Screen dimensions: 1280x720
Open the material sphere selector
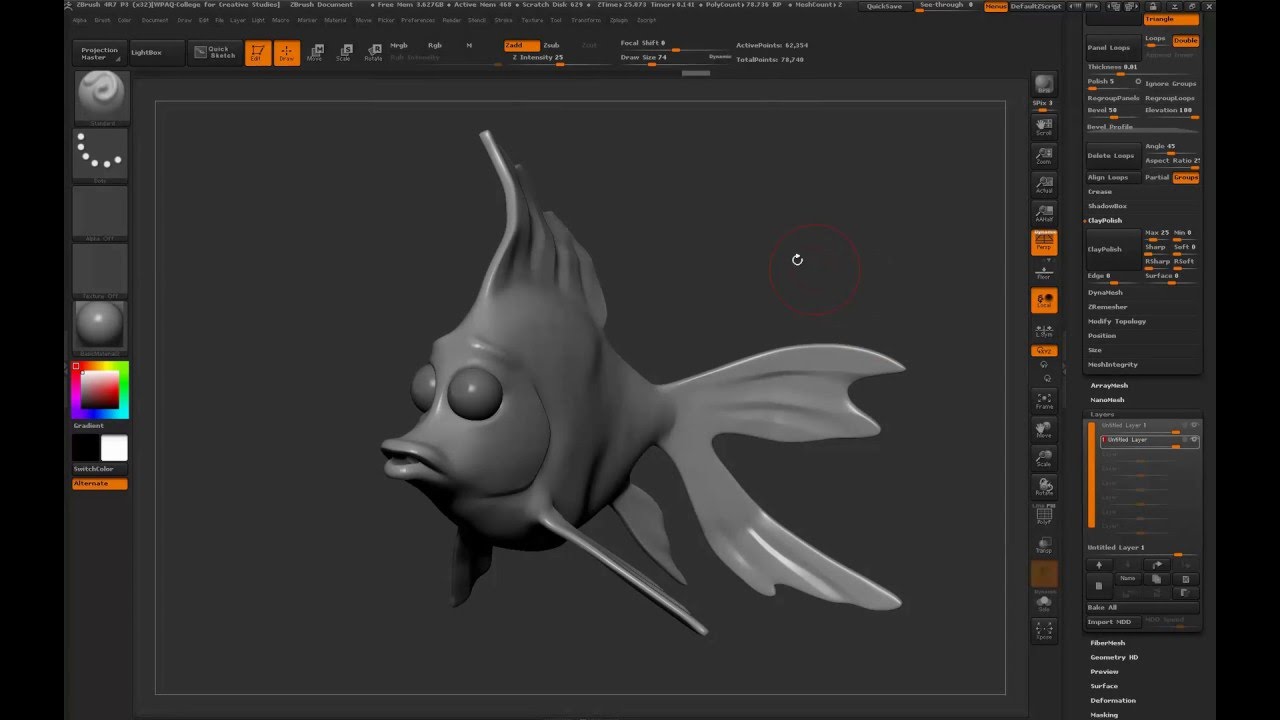point(101,327)
